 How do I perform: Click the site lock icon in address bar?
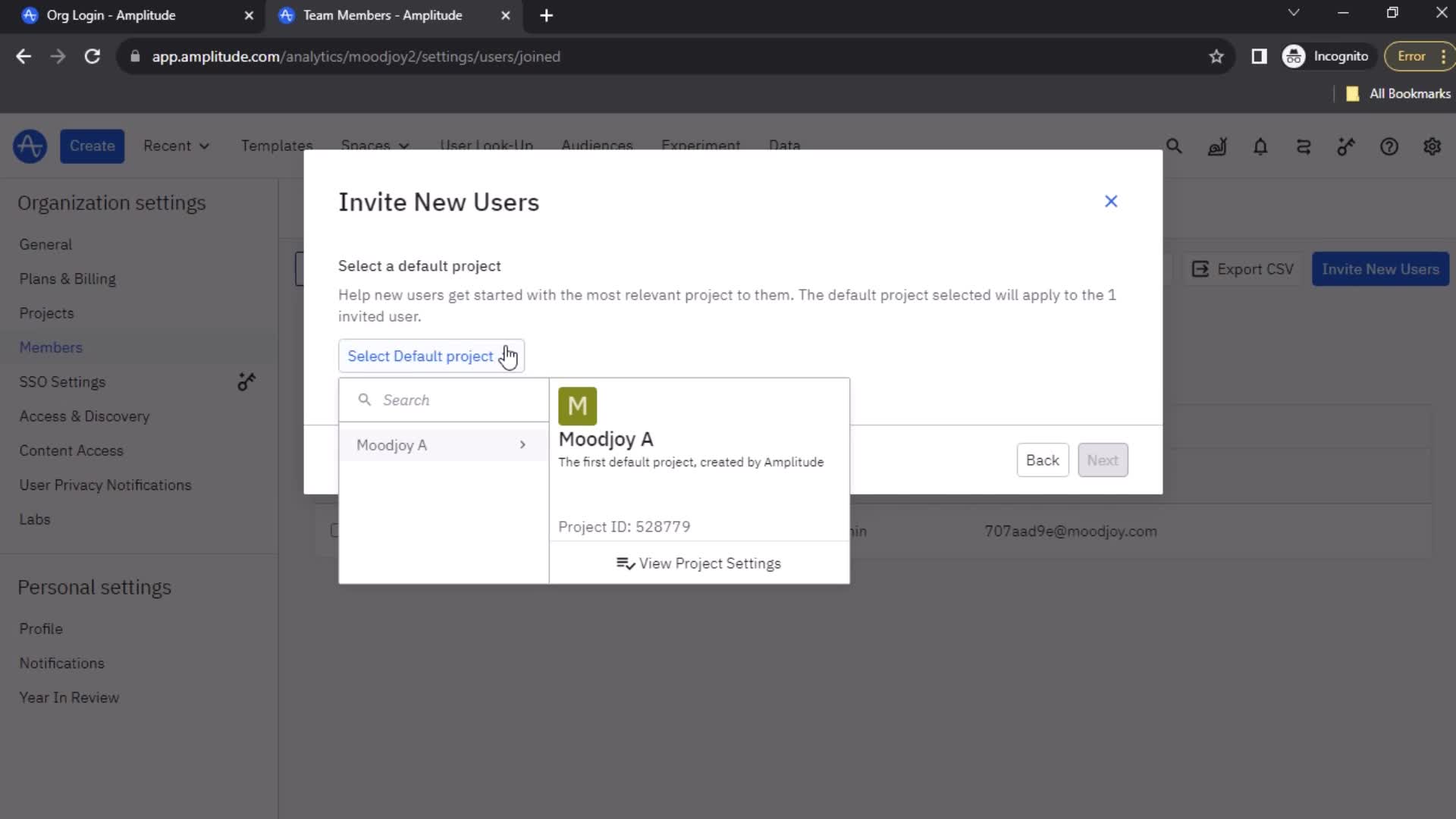(x=135, y=56)
